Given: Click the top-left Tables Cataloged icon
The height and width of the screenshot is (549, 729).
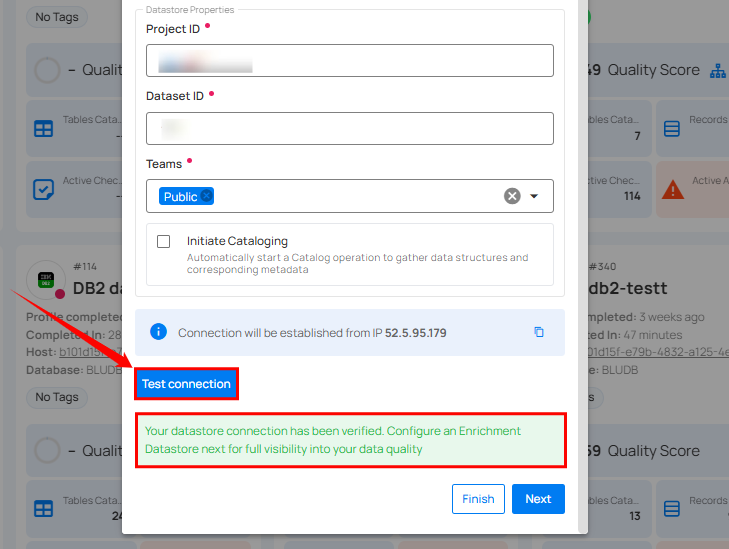Looking at the screenshot, I should [x=43, y=129].
